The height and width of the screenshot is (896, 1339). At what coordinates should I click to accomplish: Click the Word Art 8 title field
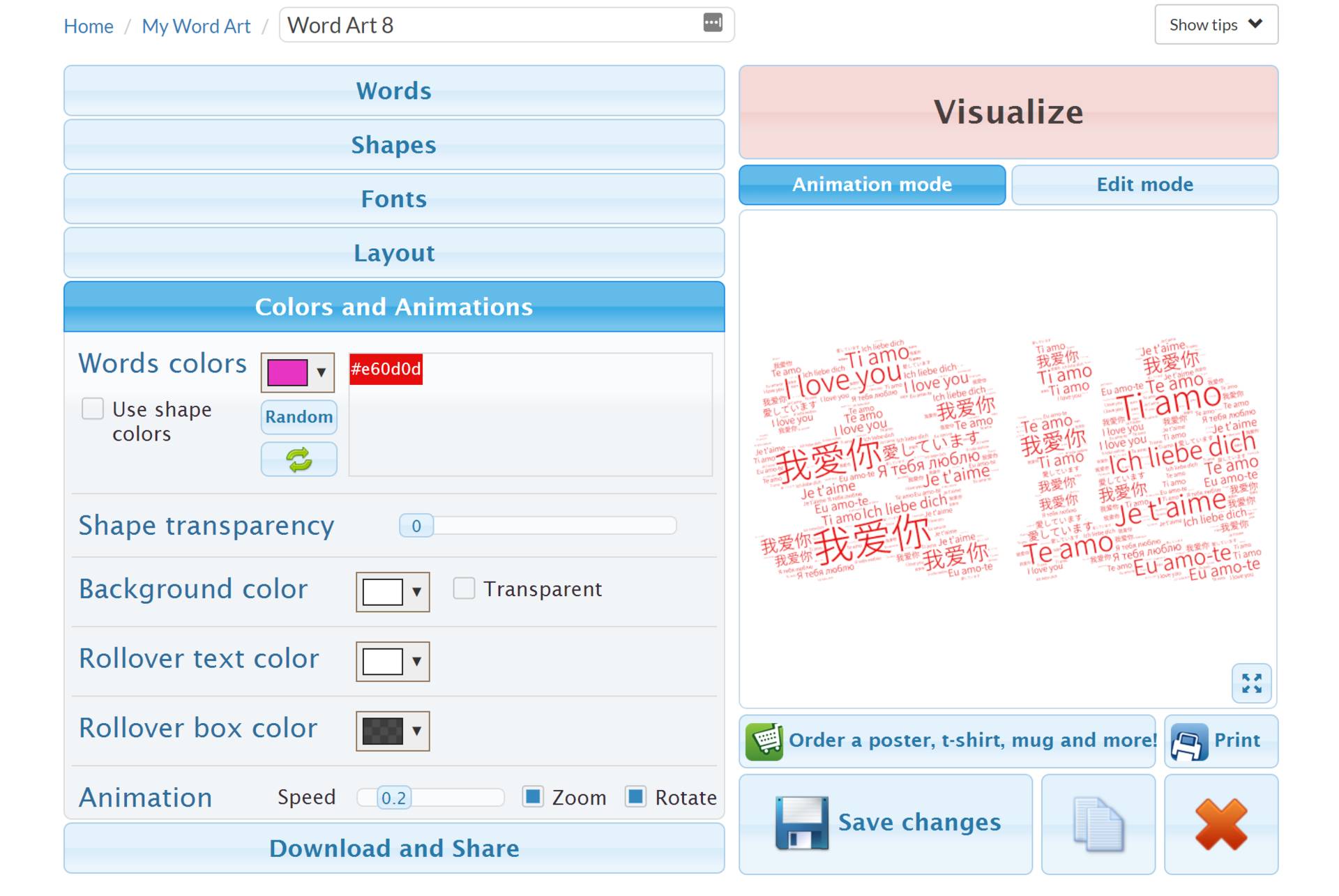[488, 25]
